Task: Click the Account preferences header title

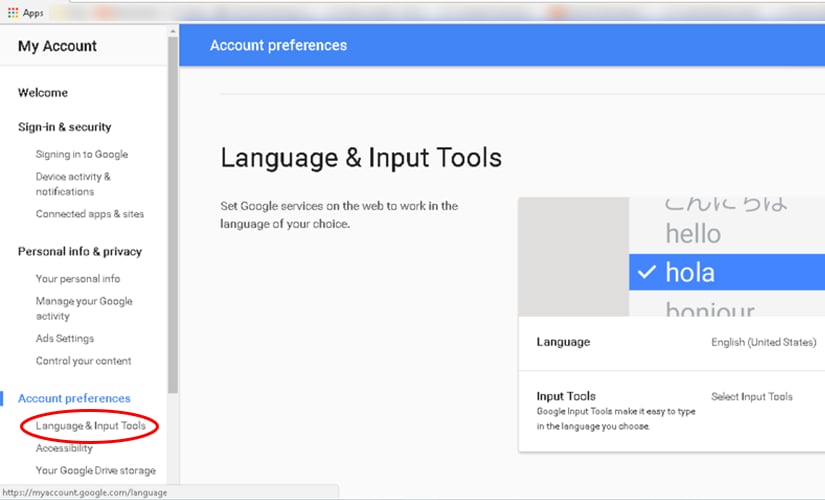Action: point(278,46)
